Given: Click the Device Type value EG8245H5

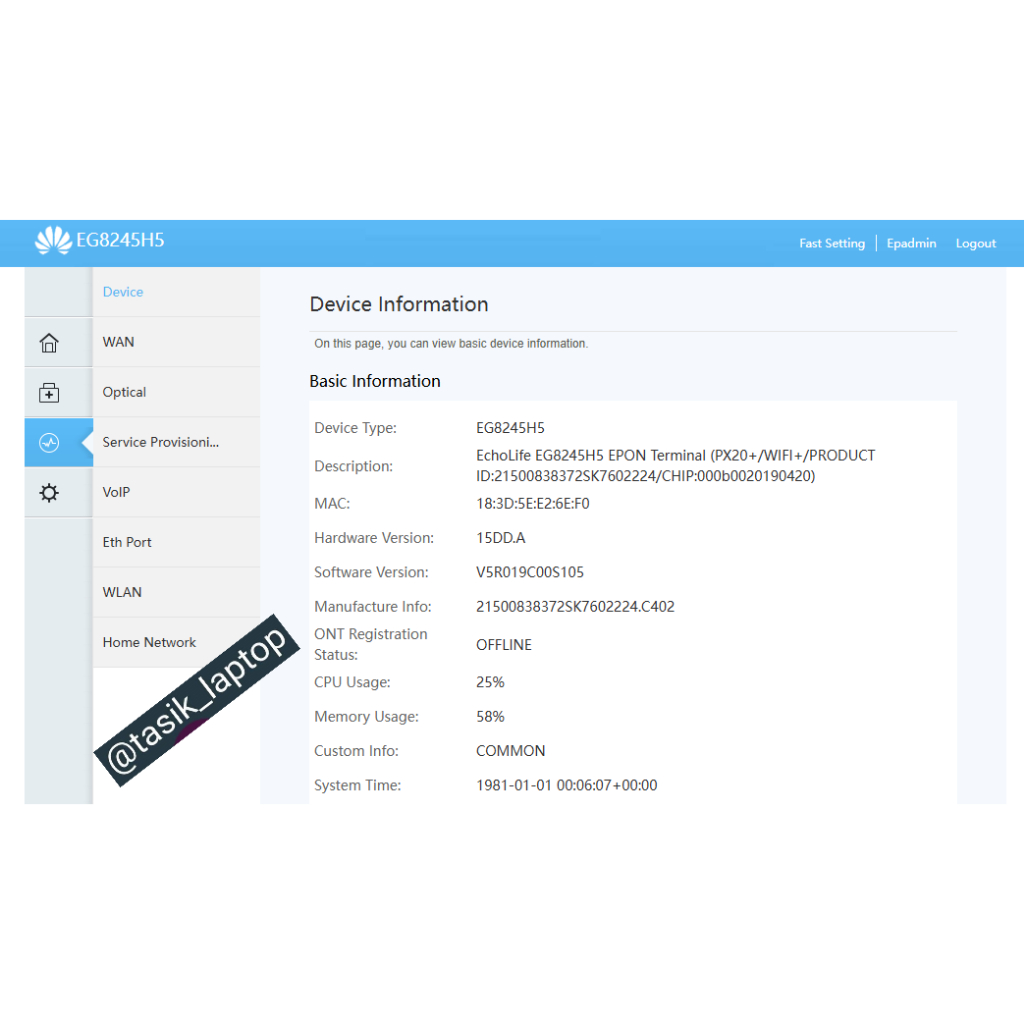Looking at the screenshot, I should pos(510,428).
